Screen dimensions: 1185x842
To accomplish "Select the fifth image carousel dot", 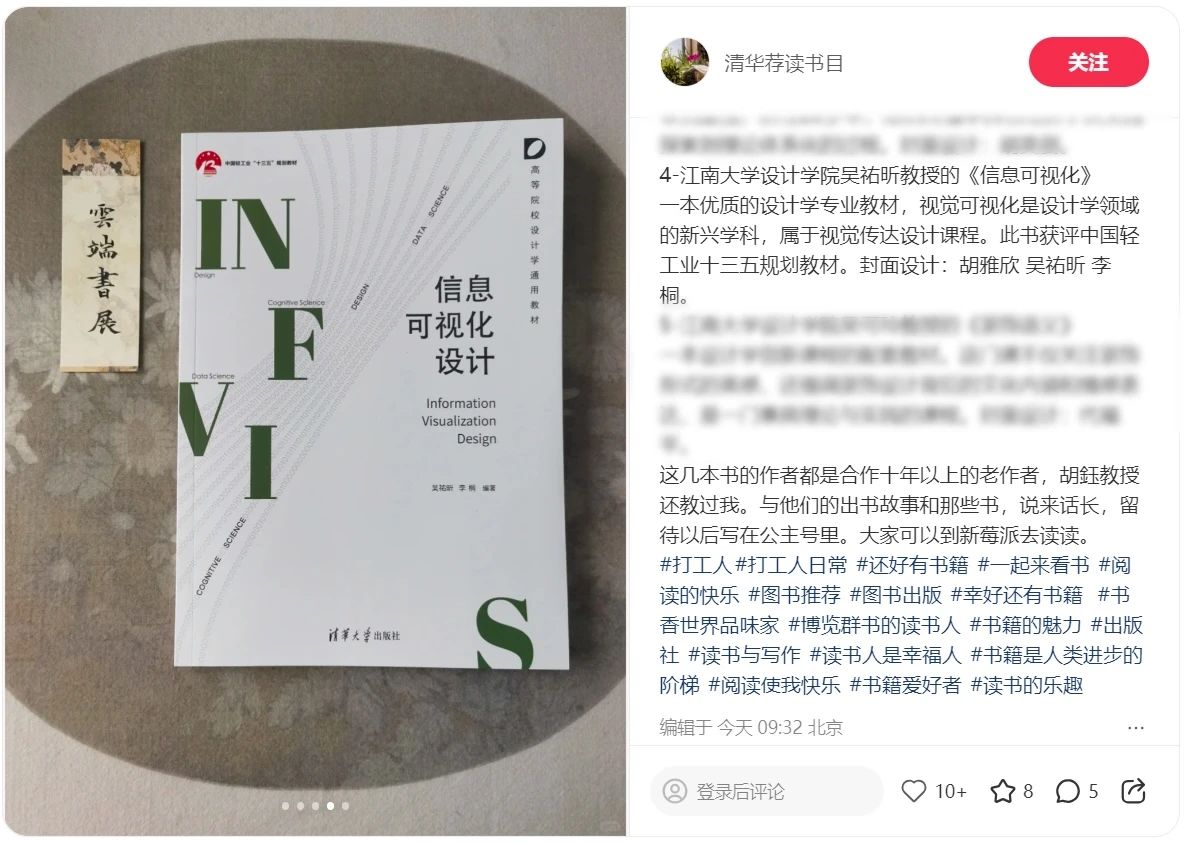I will pyautogui.click(x=345, y=806).
